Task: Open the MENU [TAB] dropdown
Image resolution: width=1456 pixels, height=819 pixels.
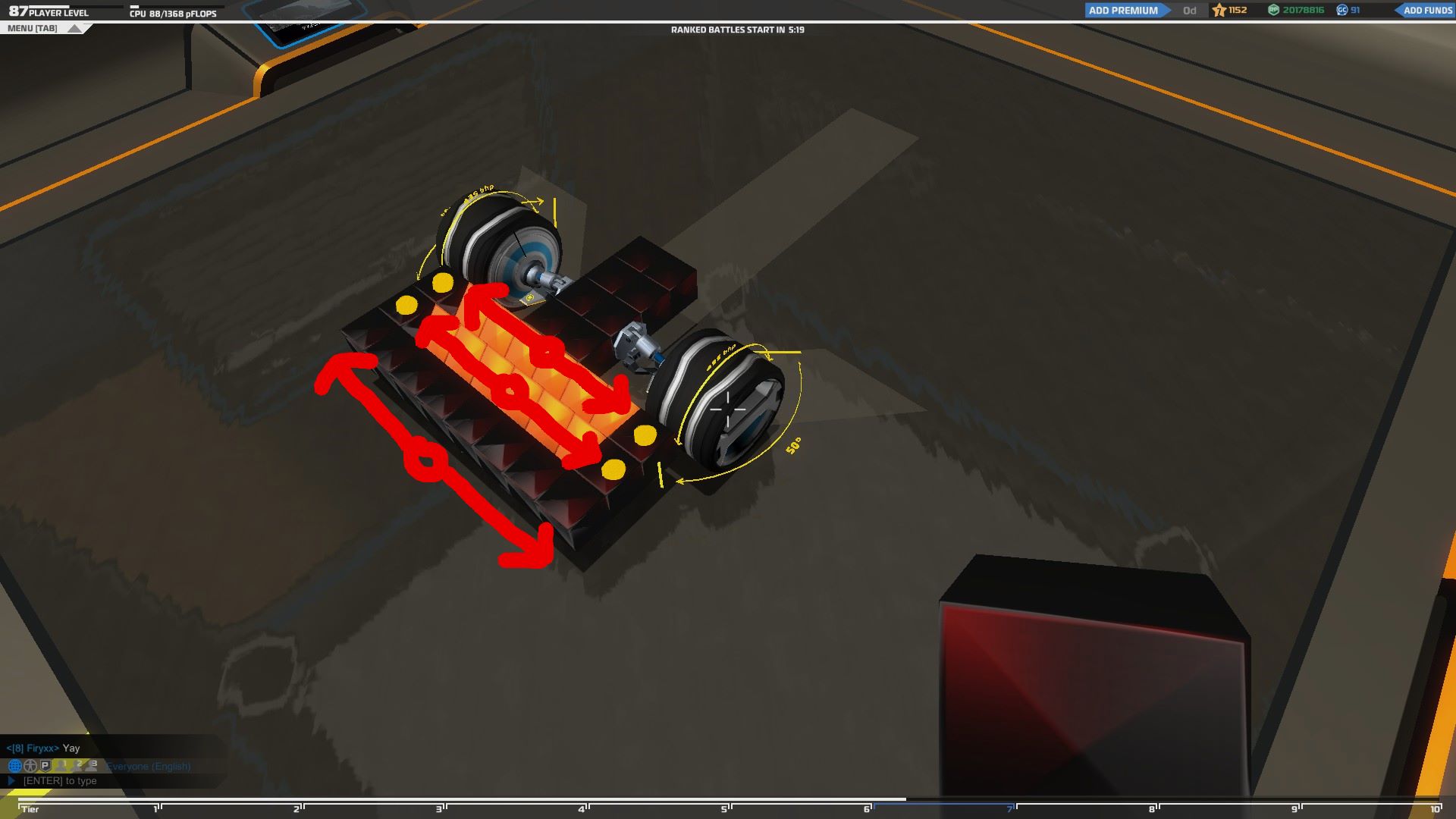Action: tap(42, 28)
